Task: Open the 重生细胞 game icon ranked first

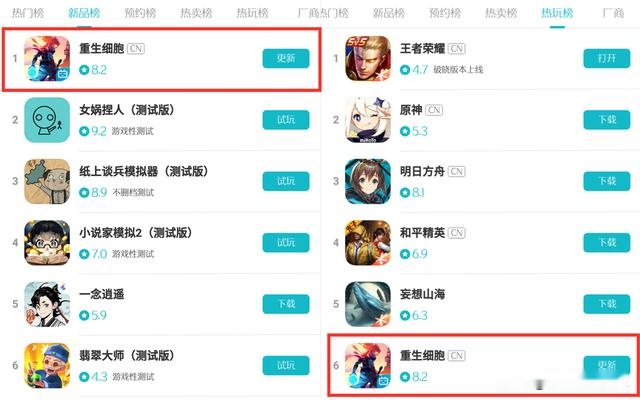Action: (47, 58)
